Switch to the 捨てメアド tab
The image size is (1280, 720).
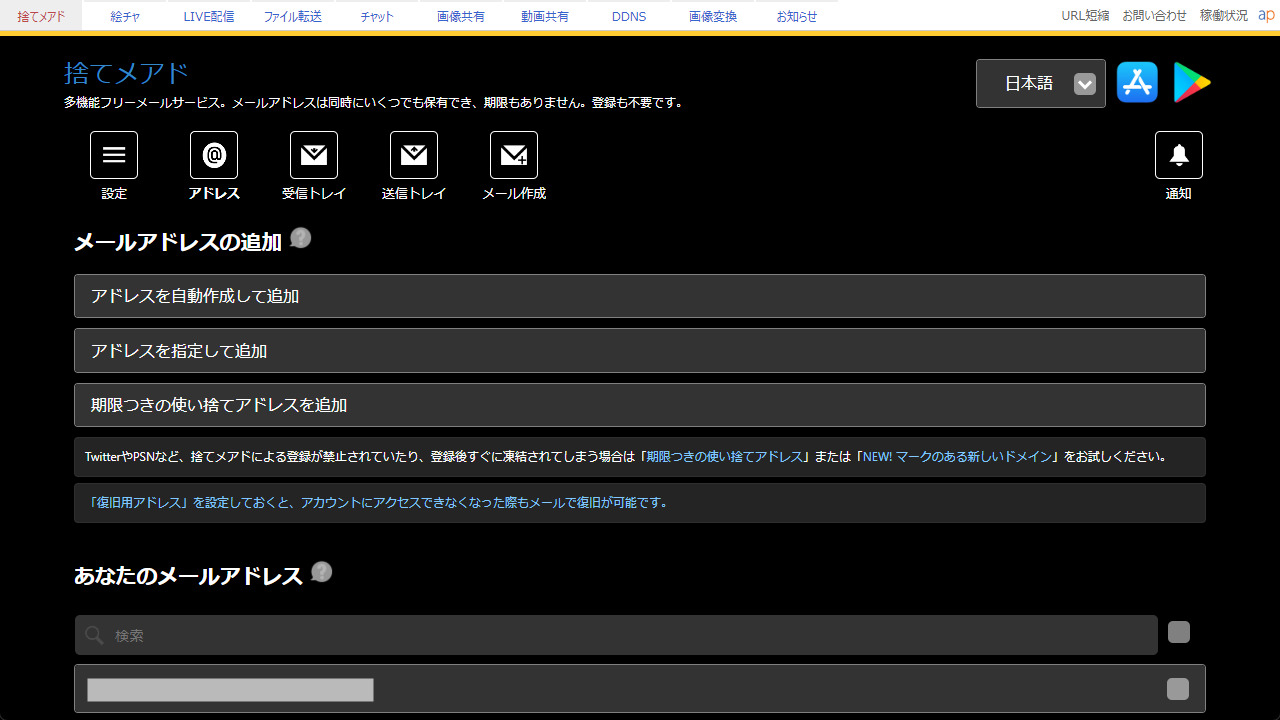click(x=41, y=16)
